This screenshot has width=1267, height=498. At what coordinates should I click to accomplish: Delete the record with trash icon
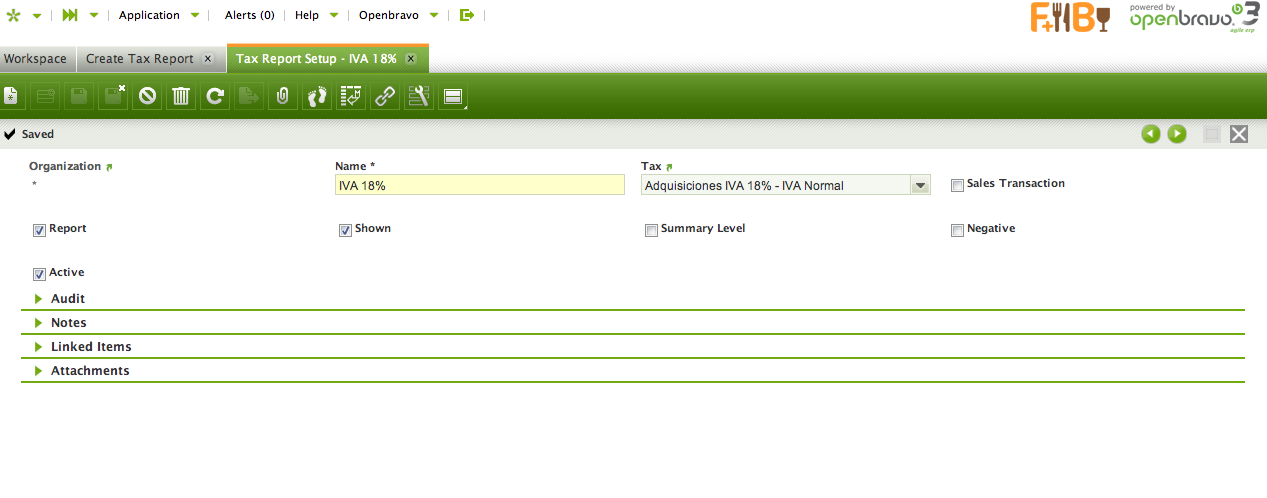tap(181, 97)
